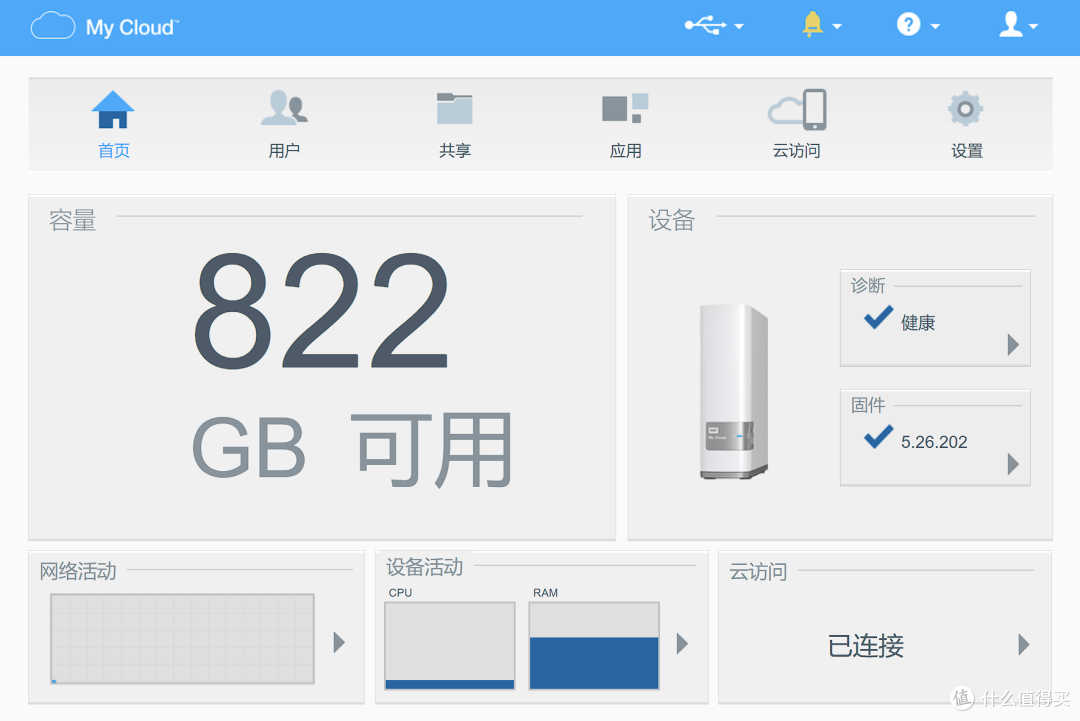This screenshot has width=1080, height=721.
Task: Click the My Cloud device image
Action: pyautogui.click(x=734, y=392)
